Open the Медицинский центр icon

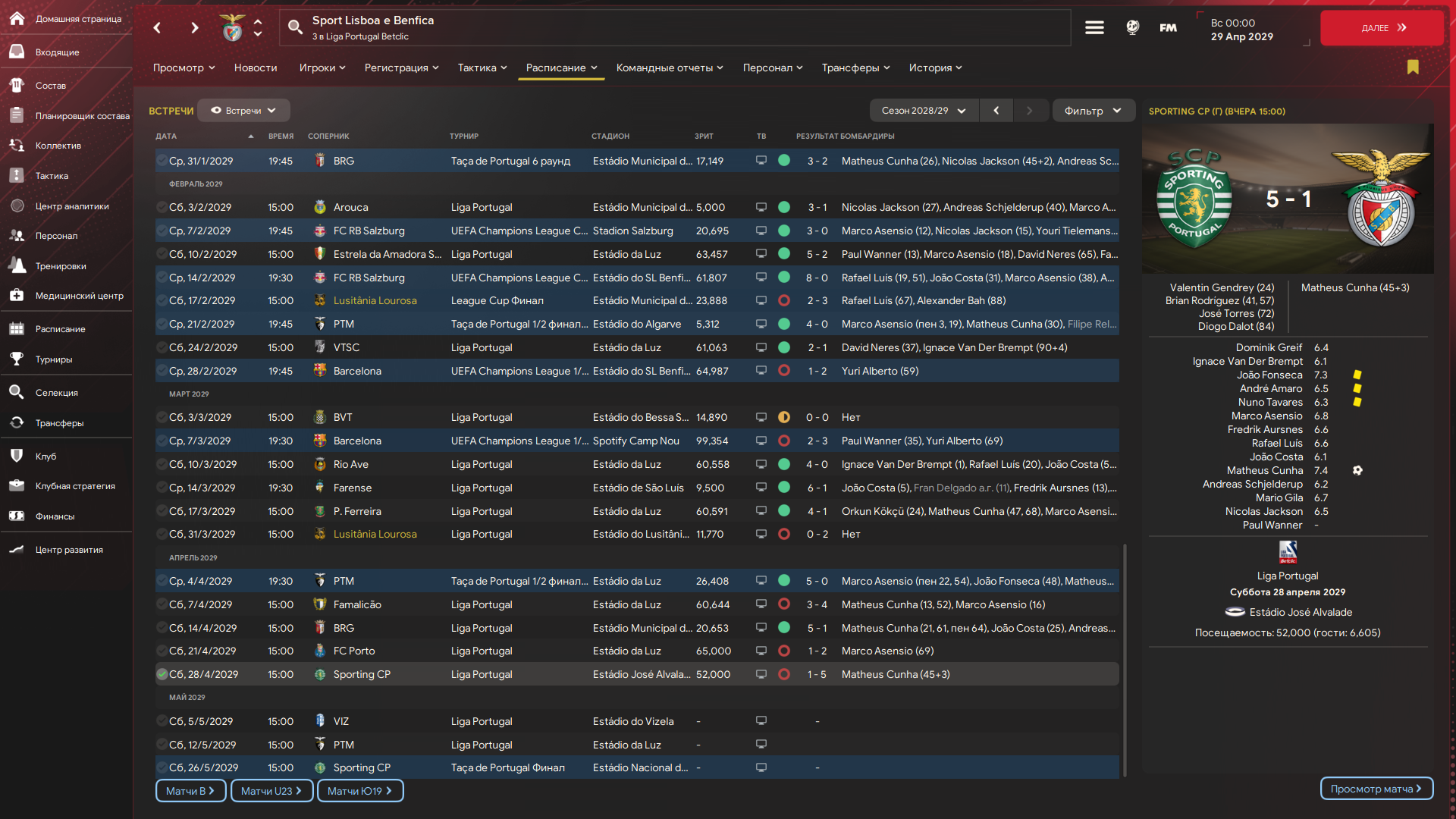(17, 295)
